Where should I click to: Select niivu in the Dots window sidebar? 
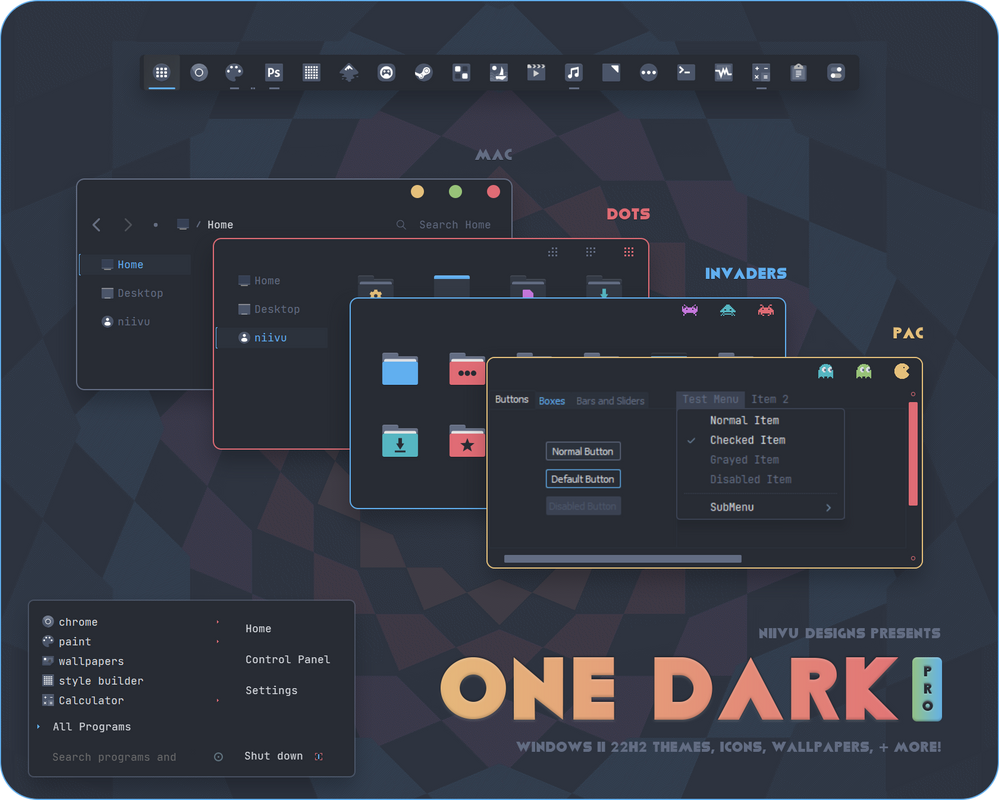pyautogui.click(x=272, y=338)
